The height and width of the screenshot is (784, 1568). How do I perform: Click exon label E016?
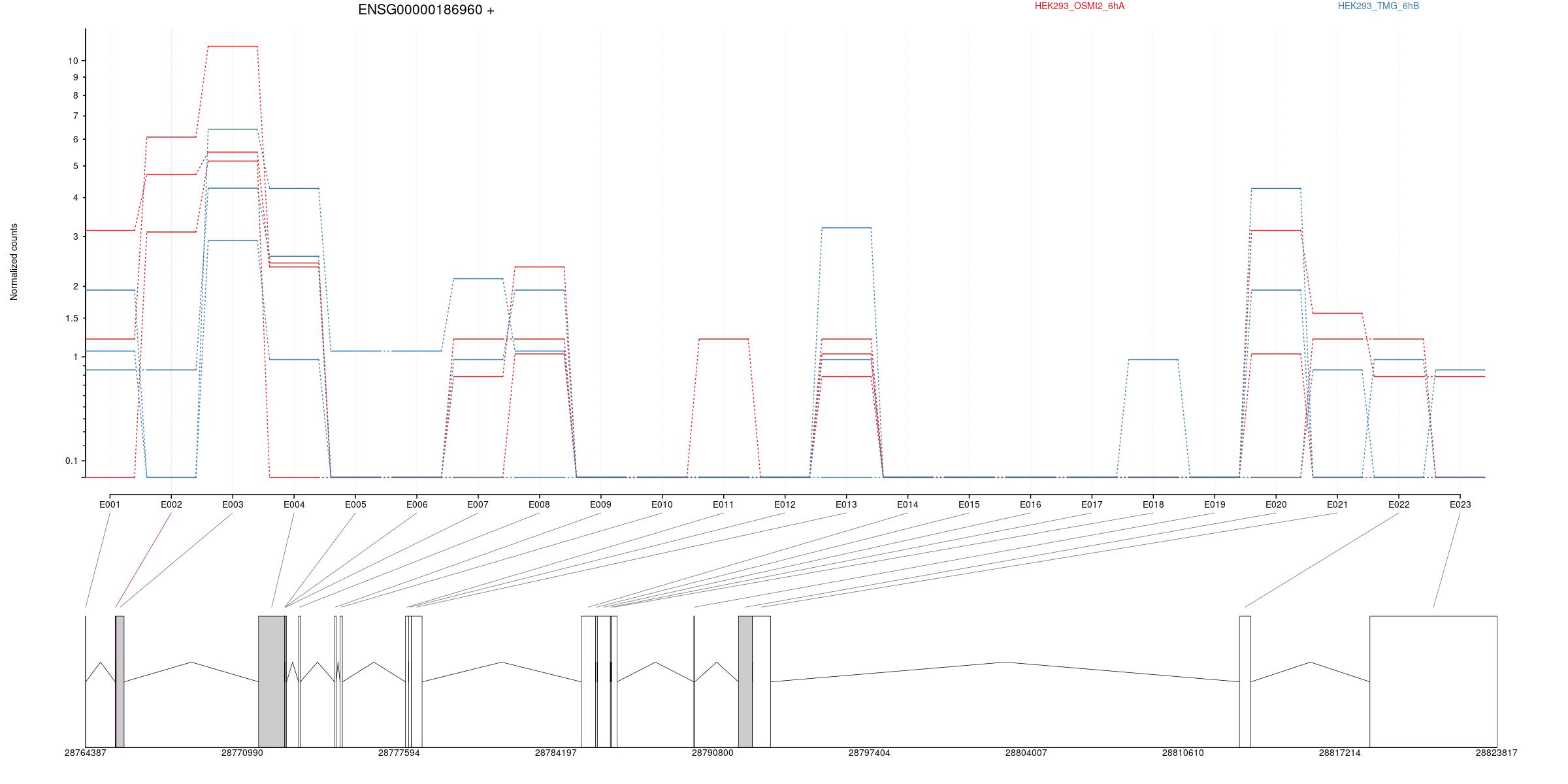click(1030, 504)
